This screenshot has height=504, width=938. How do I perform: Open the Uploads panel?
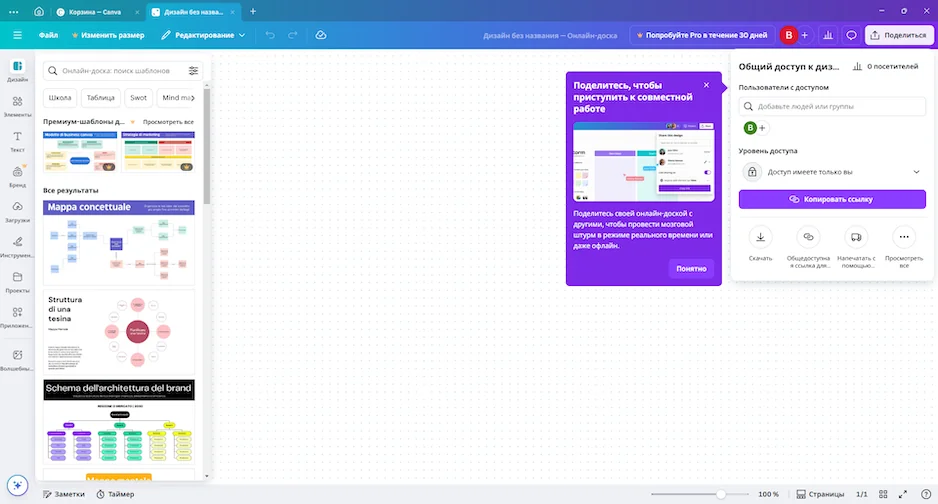(x=17, y=211)
